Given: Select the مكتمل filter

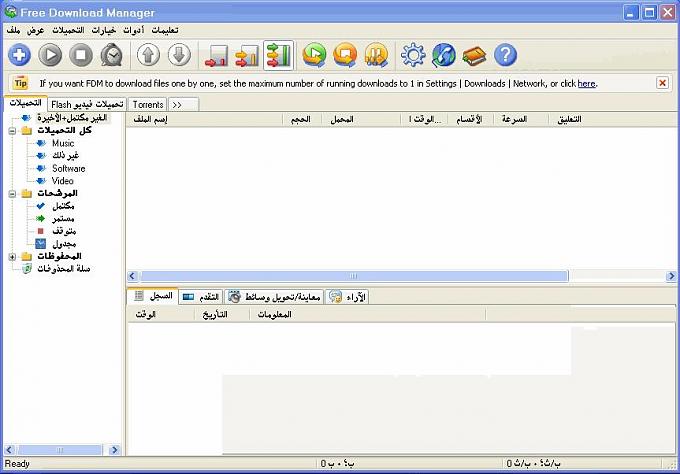Looking at the screenshot, I should click(x=63, y=206).
